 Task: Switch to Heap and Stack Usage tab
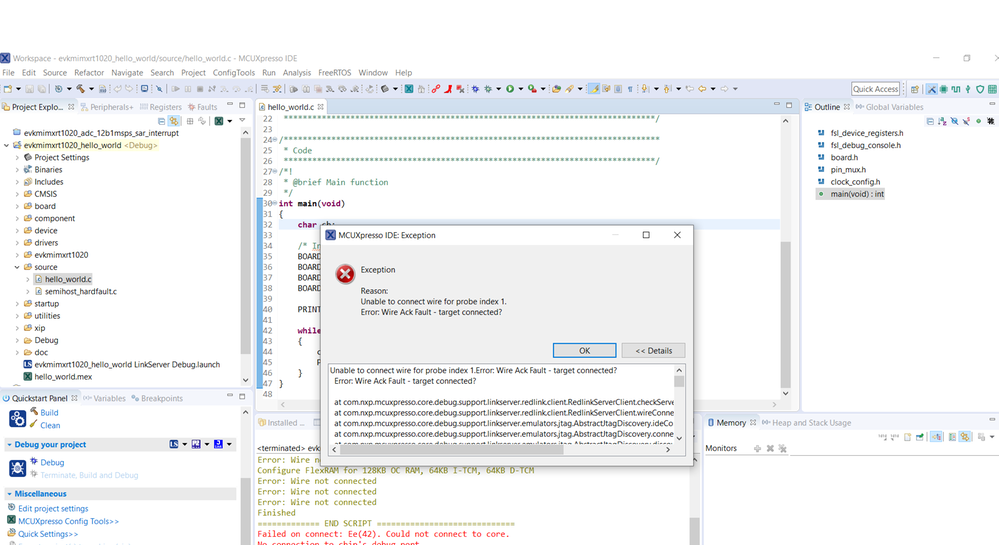pyautogui.click(x=806, y=423)
